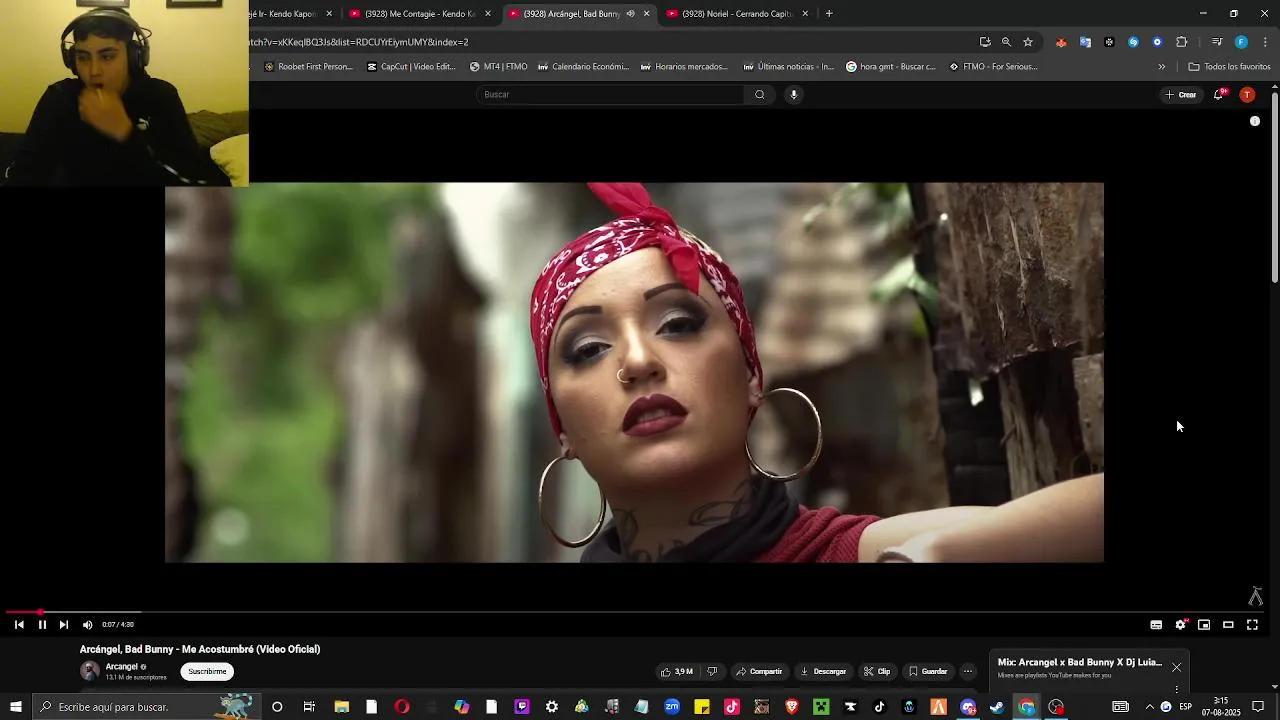Toggle subtitles on the video player
The width and height of the screenshot is (1280, 720).
tap(1156, 625)
